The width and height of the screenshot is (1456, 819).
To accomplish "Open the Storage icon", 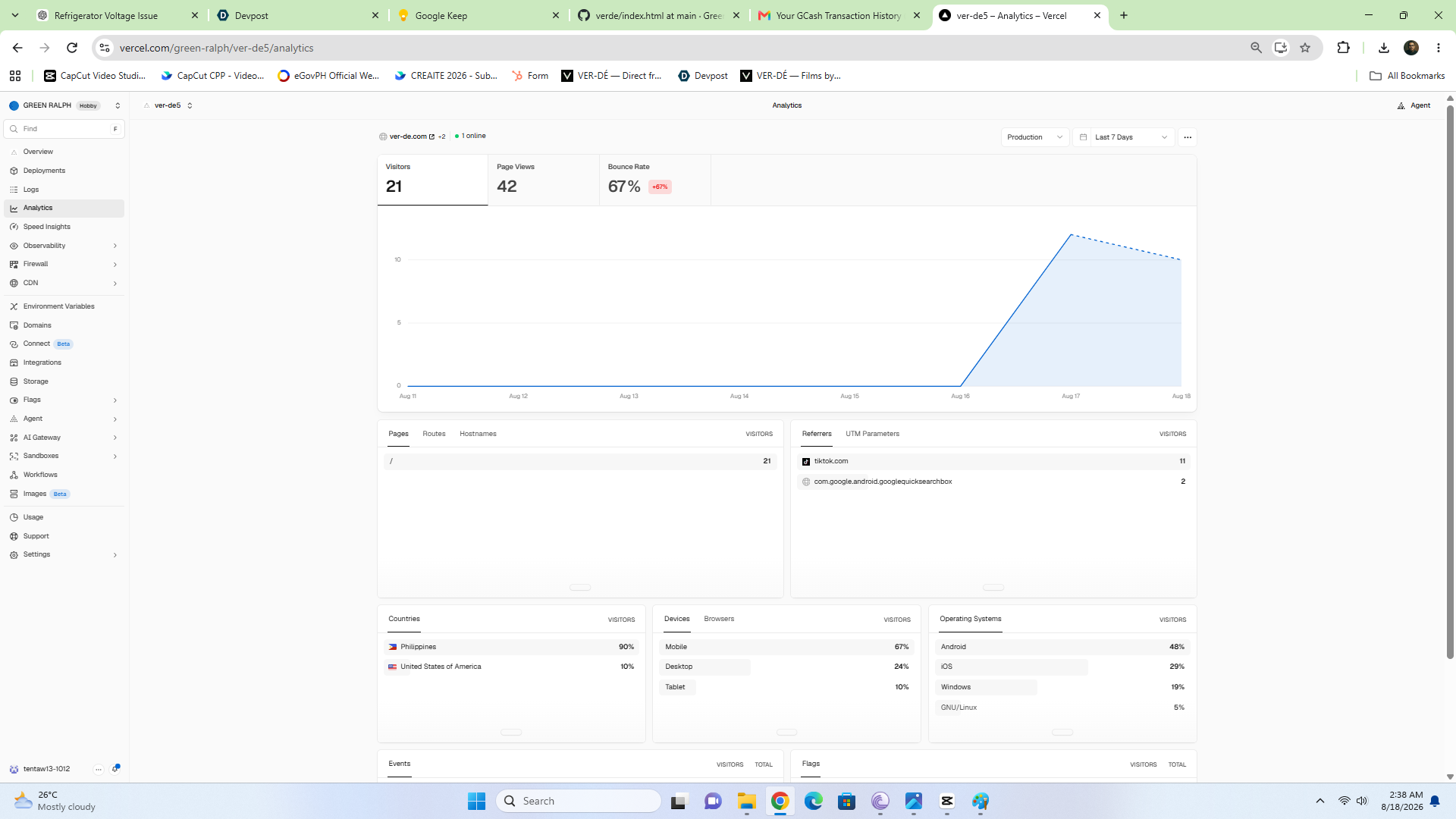I will 14,381.
